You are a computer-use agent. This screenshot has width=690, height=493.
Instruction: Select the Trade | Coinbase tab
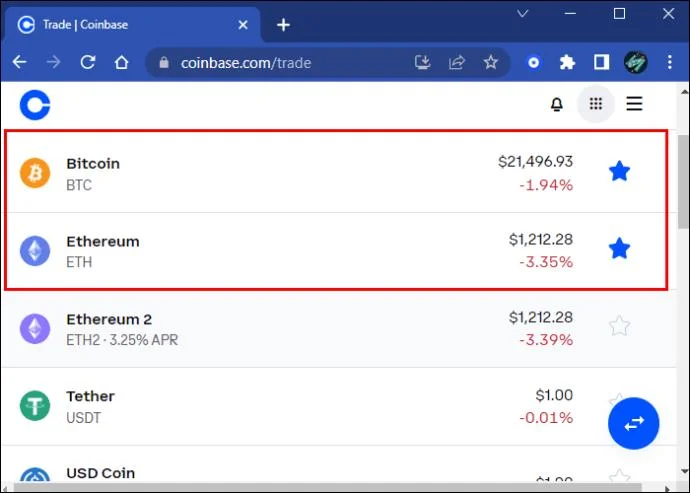132,25
